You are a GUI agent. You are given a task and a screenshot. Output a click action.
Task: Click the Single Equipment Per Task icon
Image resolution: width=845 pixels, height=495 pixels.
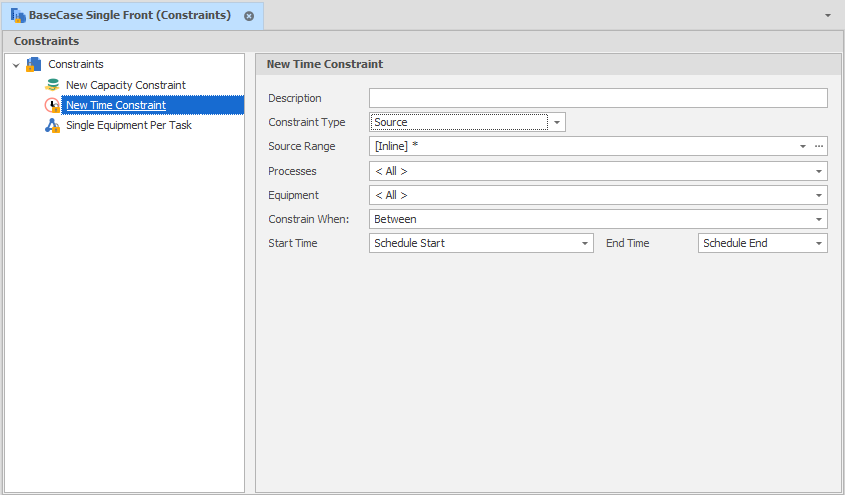pyautogui.click(x=53, y=125)
